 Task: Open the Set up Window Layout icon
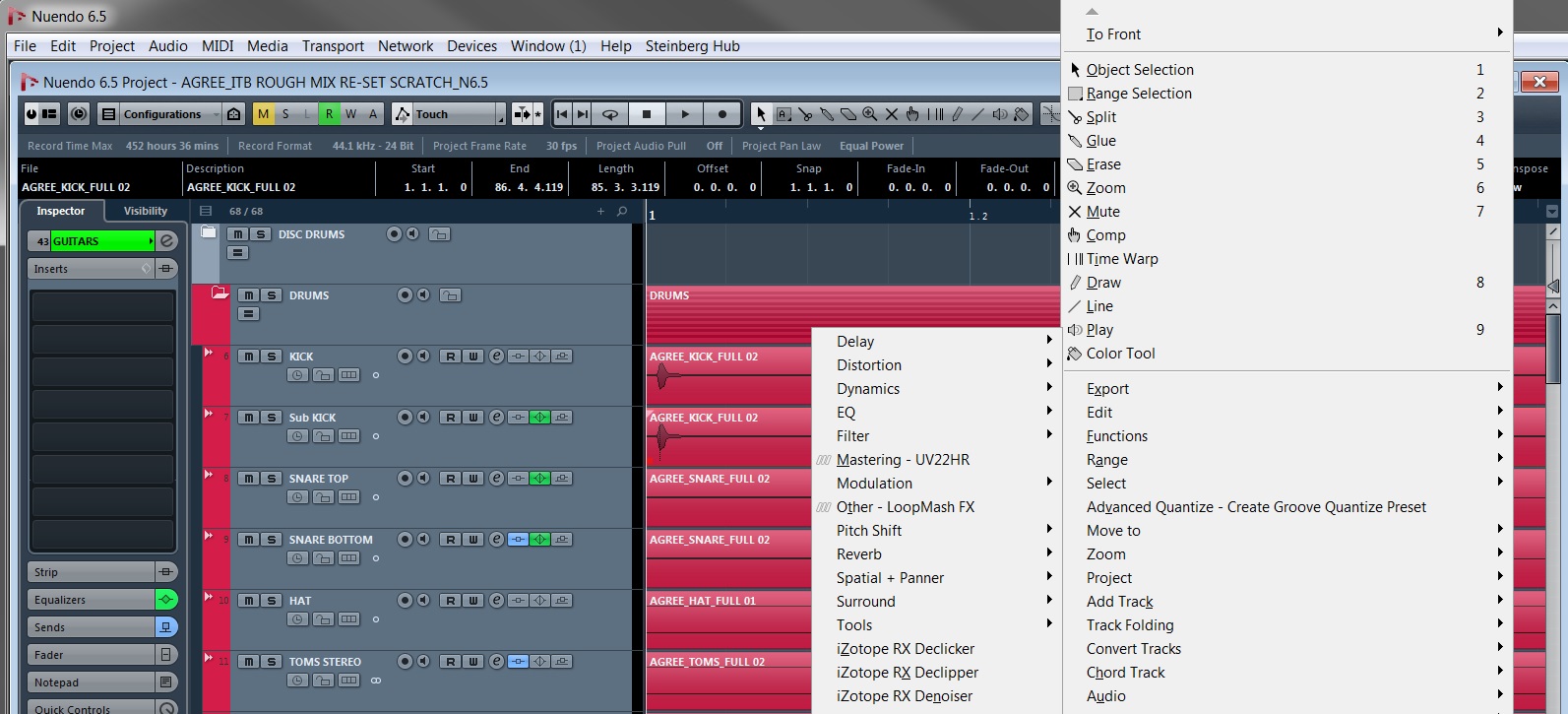(48, 114)
